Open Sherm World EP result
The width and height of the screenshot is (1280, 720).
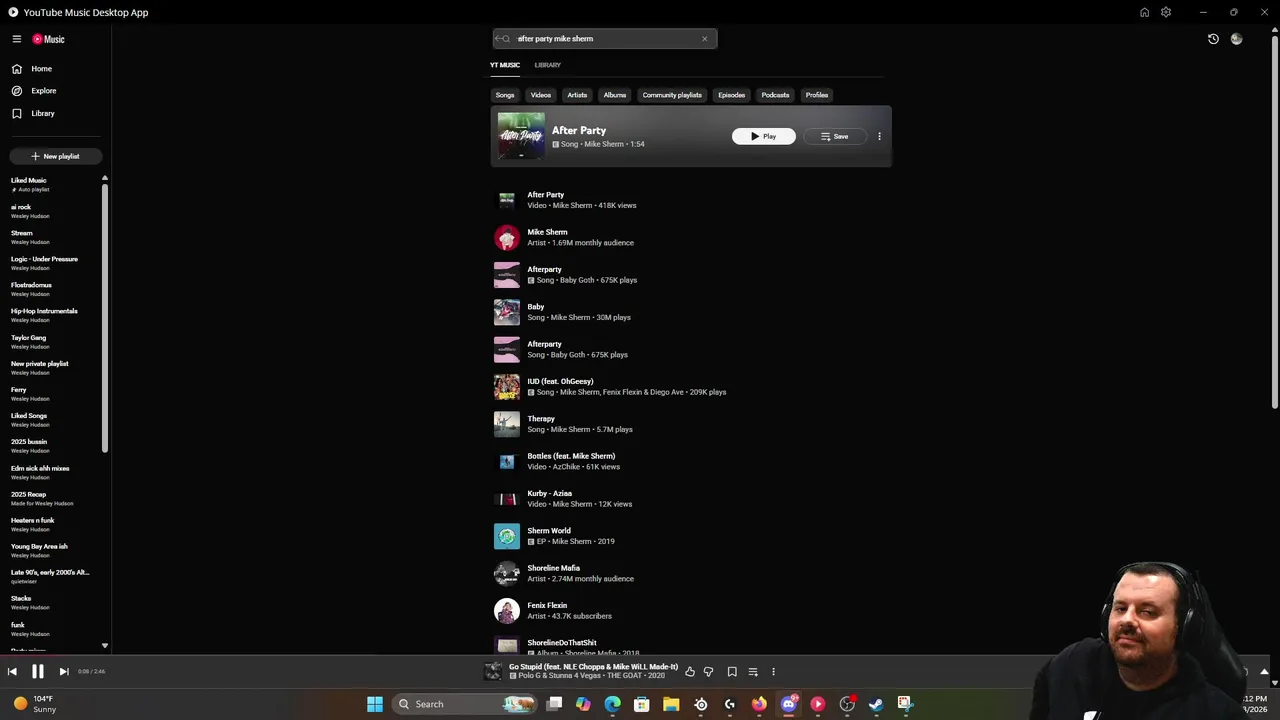pos(690,536)
